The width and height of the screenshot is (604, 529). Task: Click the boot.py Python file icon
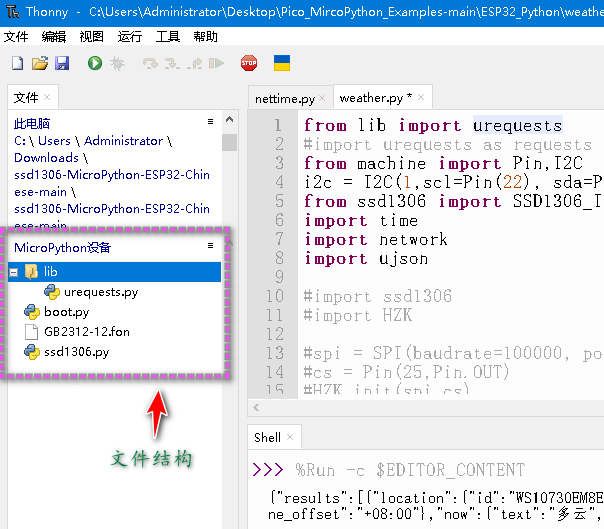[x=32, y=312]
